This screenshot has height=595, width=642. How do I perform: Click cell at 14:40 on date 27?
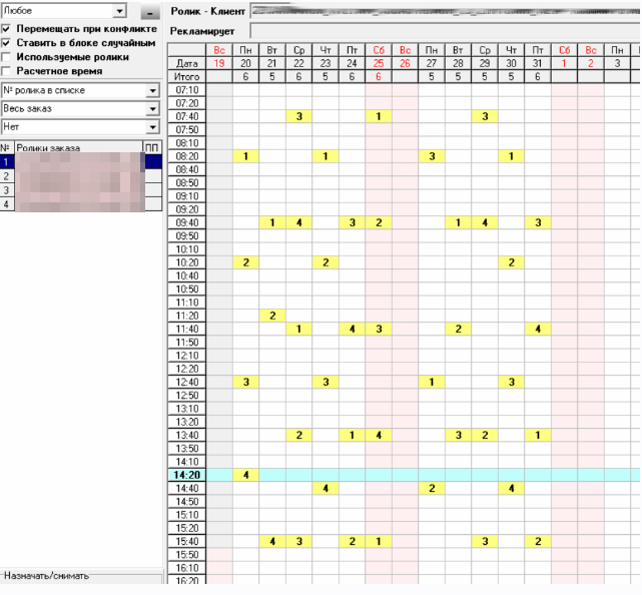point(432,488)
